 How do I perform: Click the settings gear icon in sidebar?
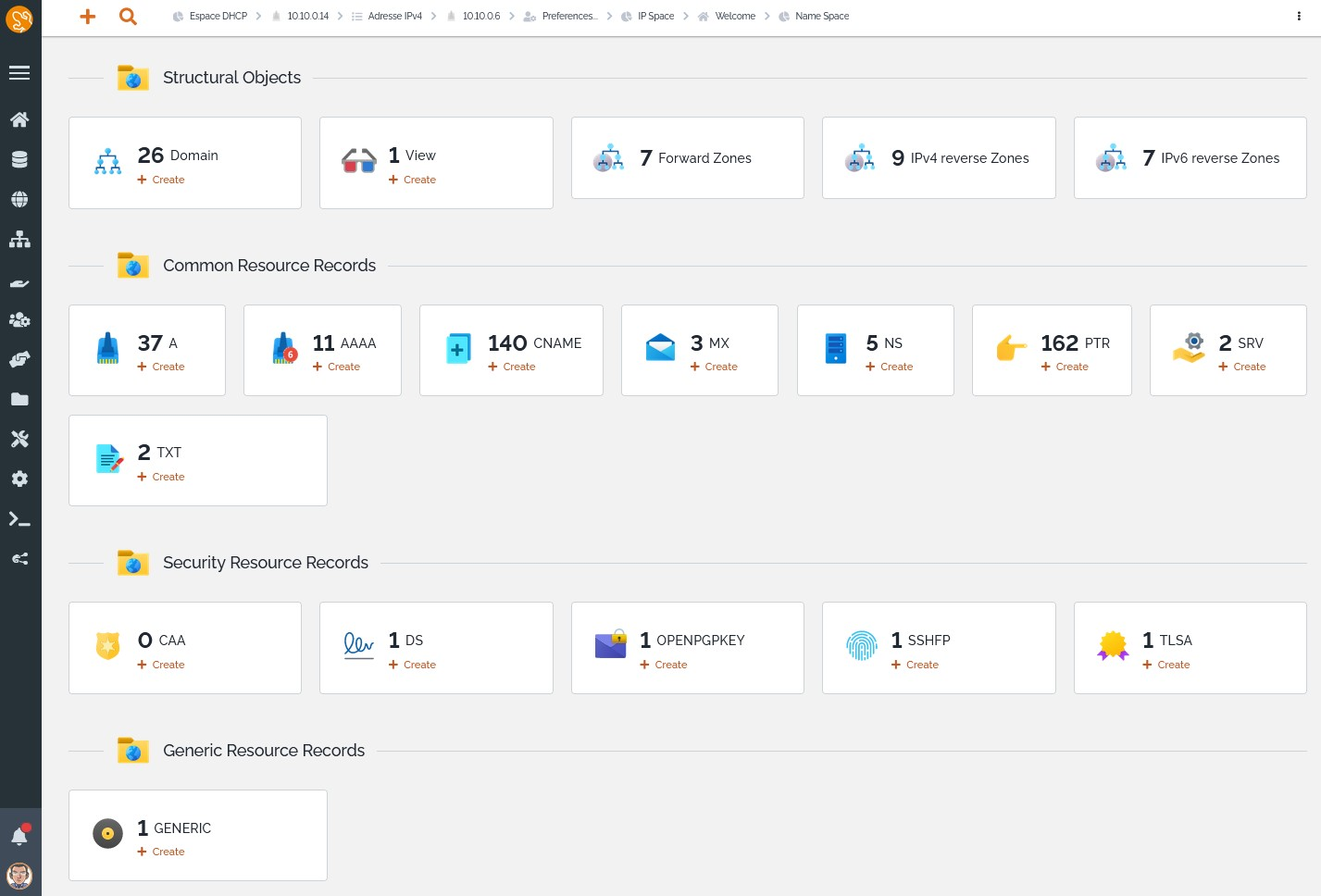pyautogui.click(x=19, y=479)
